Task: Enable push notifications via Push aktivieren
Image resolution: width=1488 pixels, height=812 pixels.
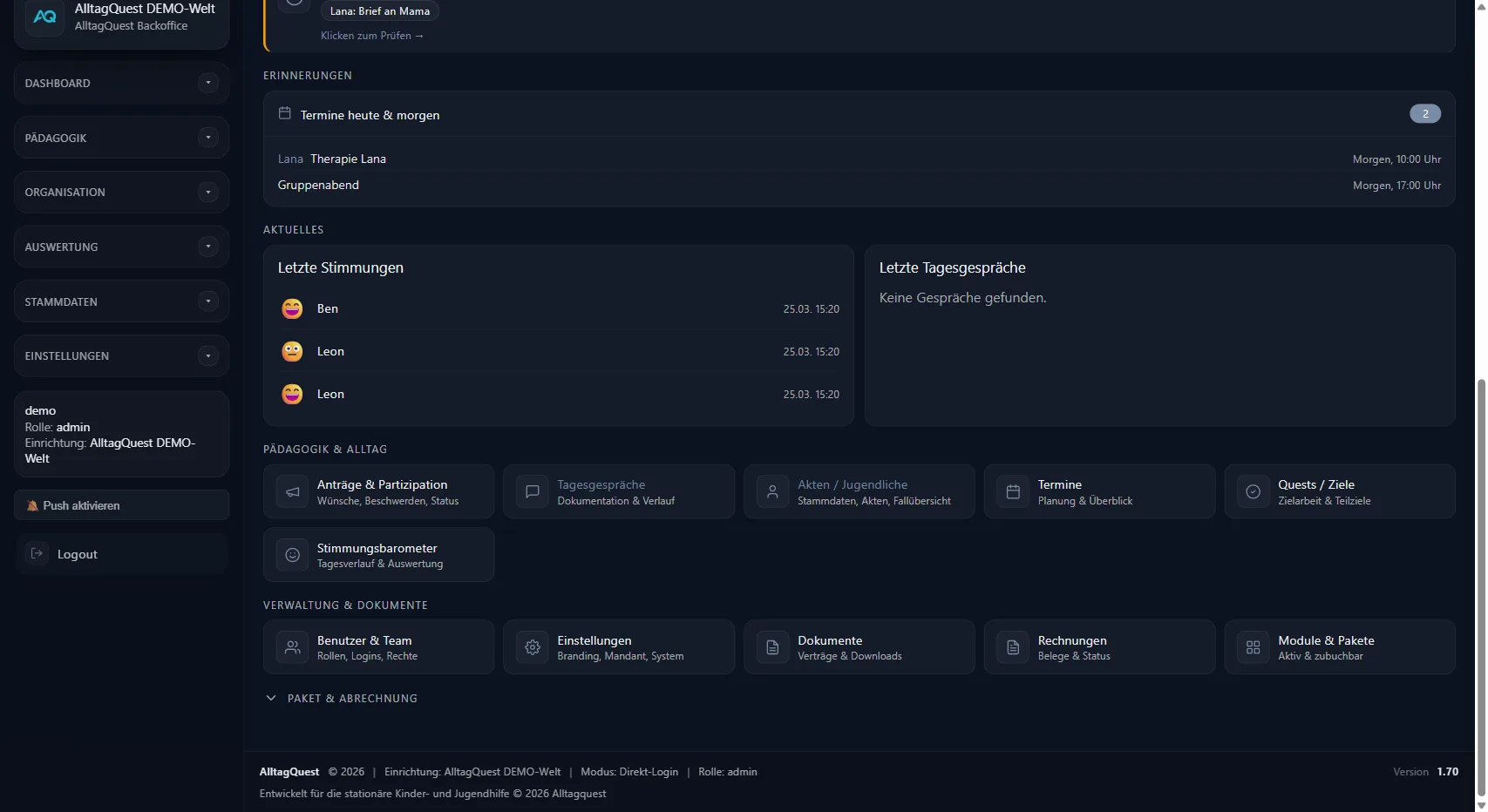Action: click(121, 505)
